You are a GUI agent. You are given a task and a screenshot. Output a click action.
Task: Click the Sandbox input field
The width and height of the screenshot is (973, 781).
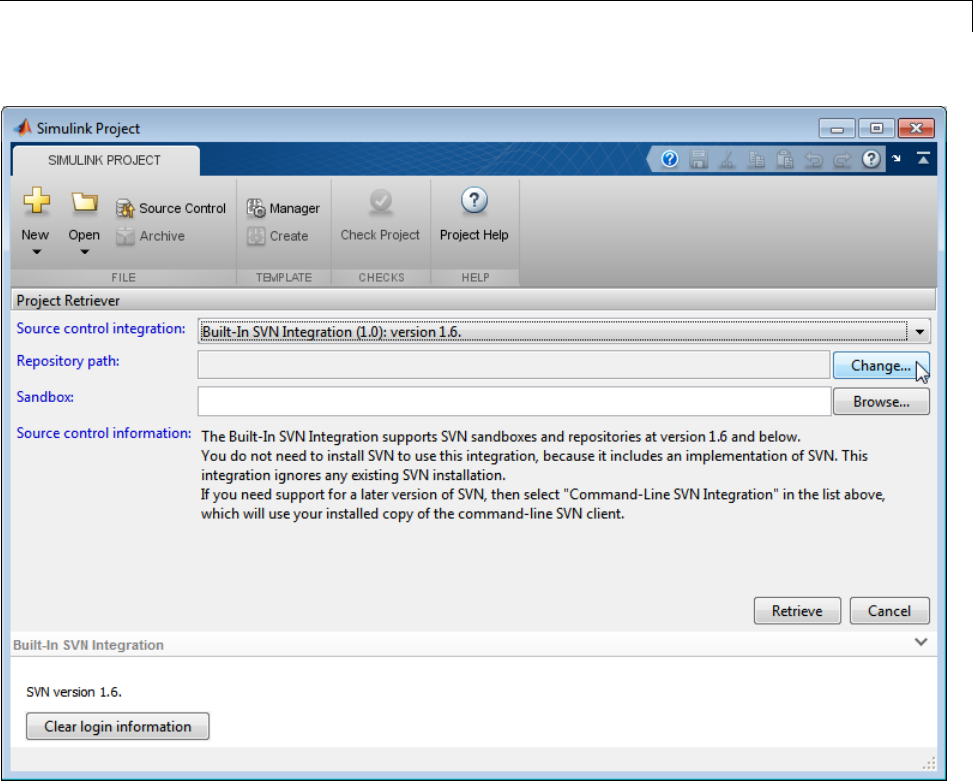[514, 401]
